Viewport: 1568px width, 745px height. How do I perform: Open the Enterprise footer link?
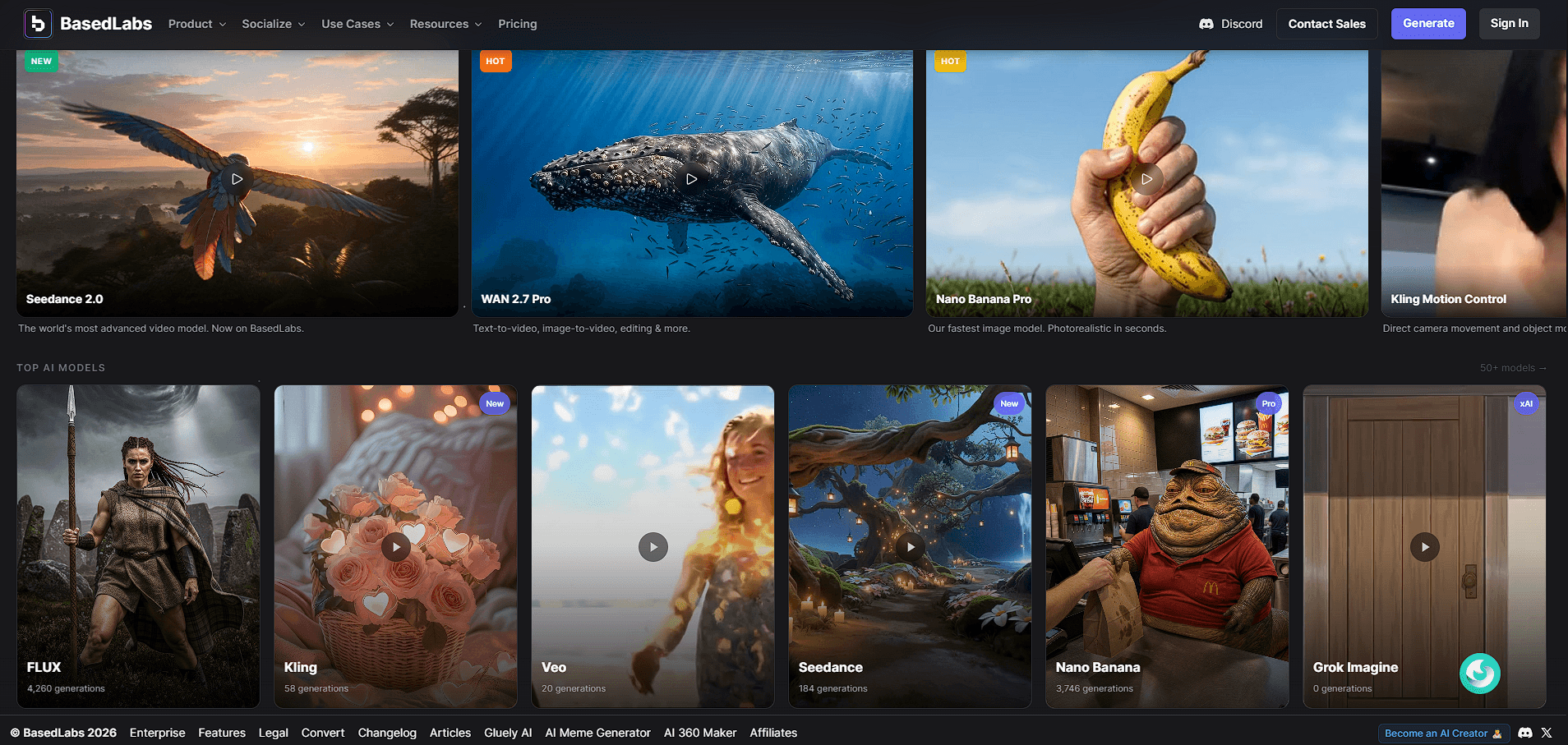coord(158,733)
